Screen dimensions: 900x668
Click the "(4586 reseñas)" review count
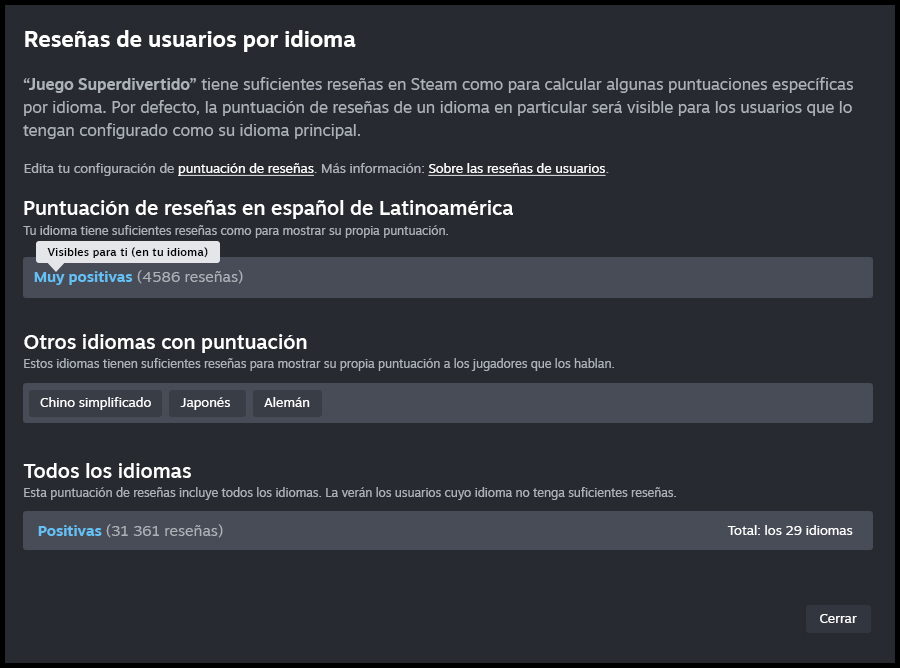click(190, 277)
